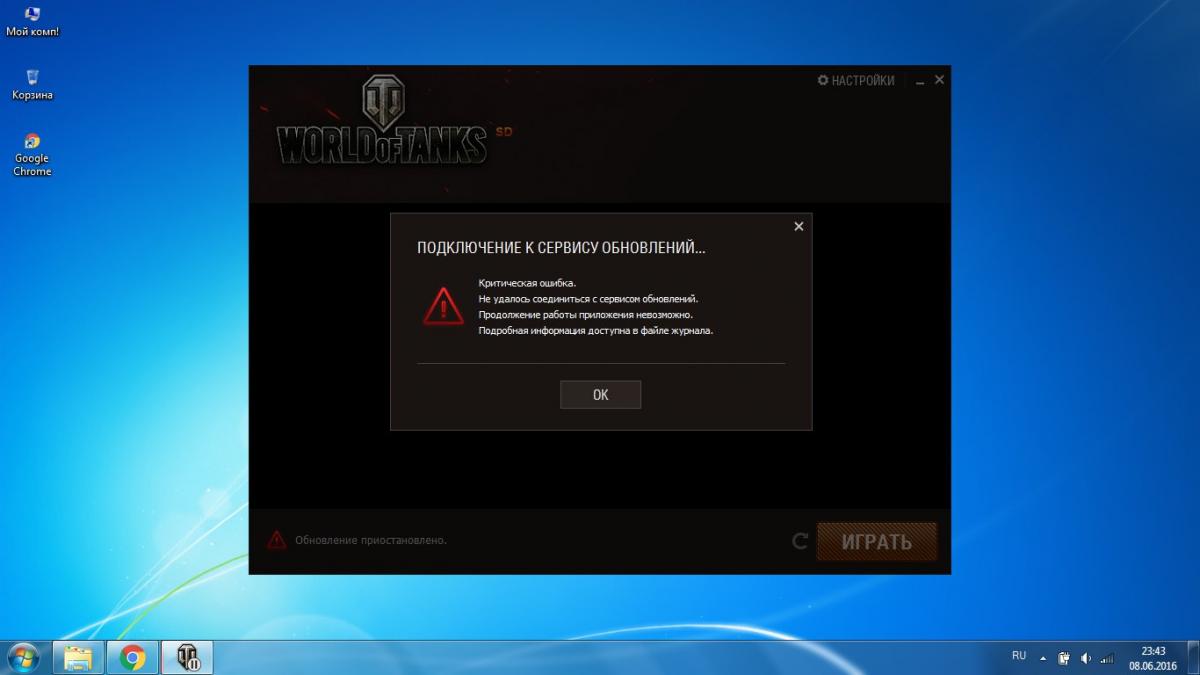This screenshot has height=675, width=1200.
Task: Click the ИГРАТЬ play button
Action: [x=877, y=541]
